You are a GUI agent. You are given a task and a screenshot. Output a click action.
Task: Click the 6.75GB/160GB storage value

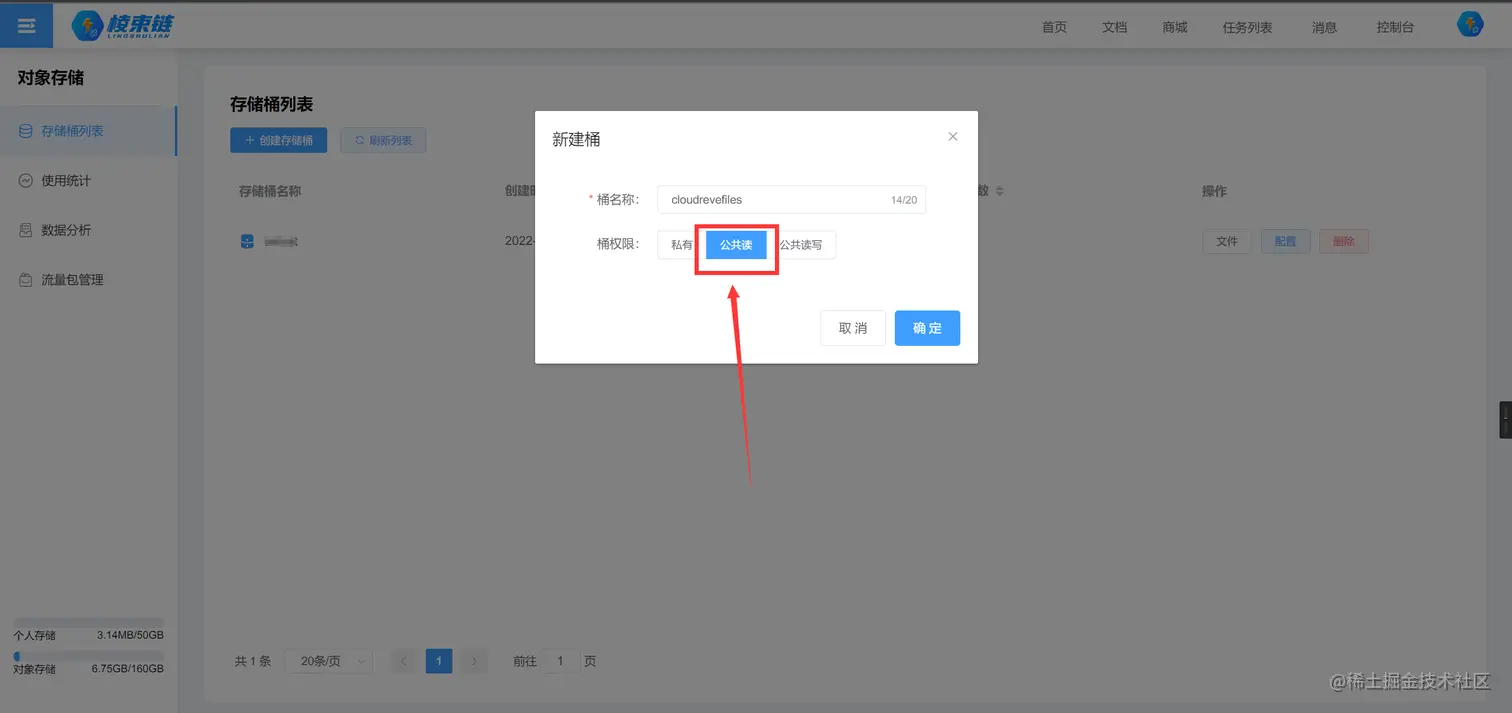click(x=128, y=669)
